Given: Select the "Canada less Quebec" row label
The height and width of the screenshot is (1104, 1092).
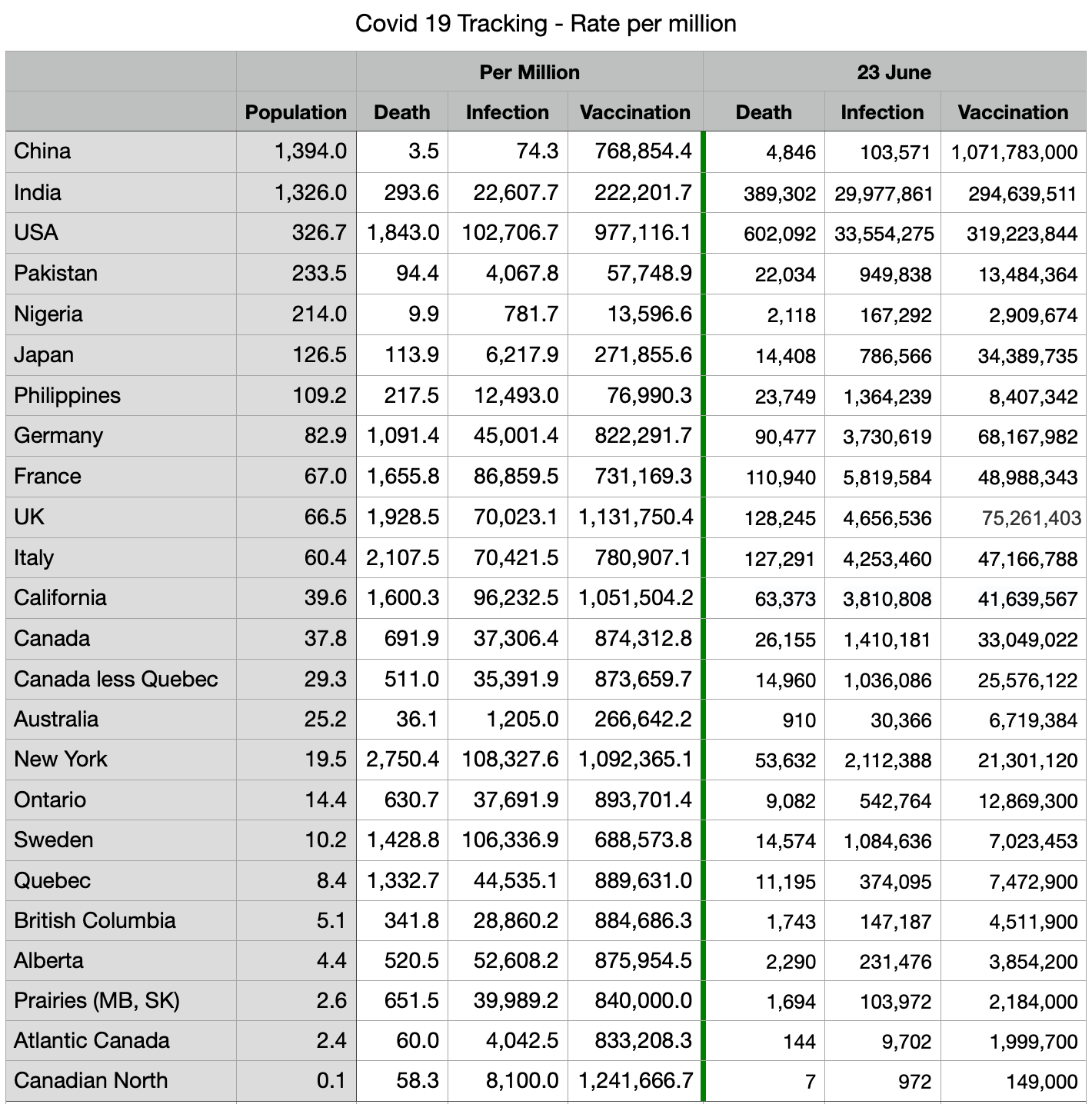Looking at the screenshot, I should tap(116, 679).
